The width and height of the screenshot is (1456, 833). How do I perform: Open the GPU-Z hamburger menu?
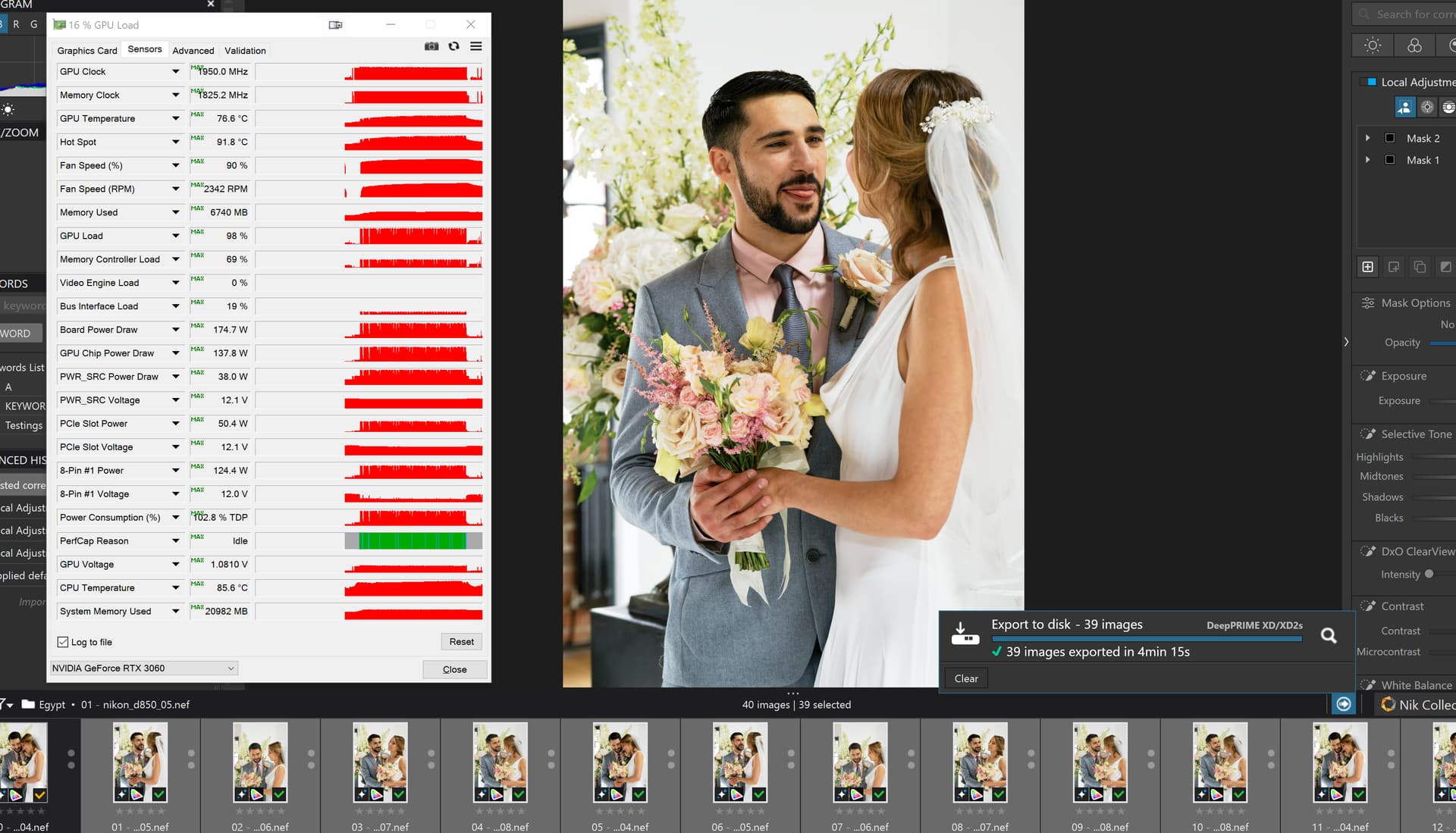476,46
